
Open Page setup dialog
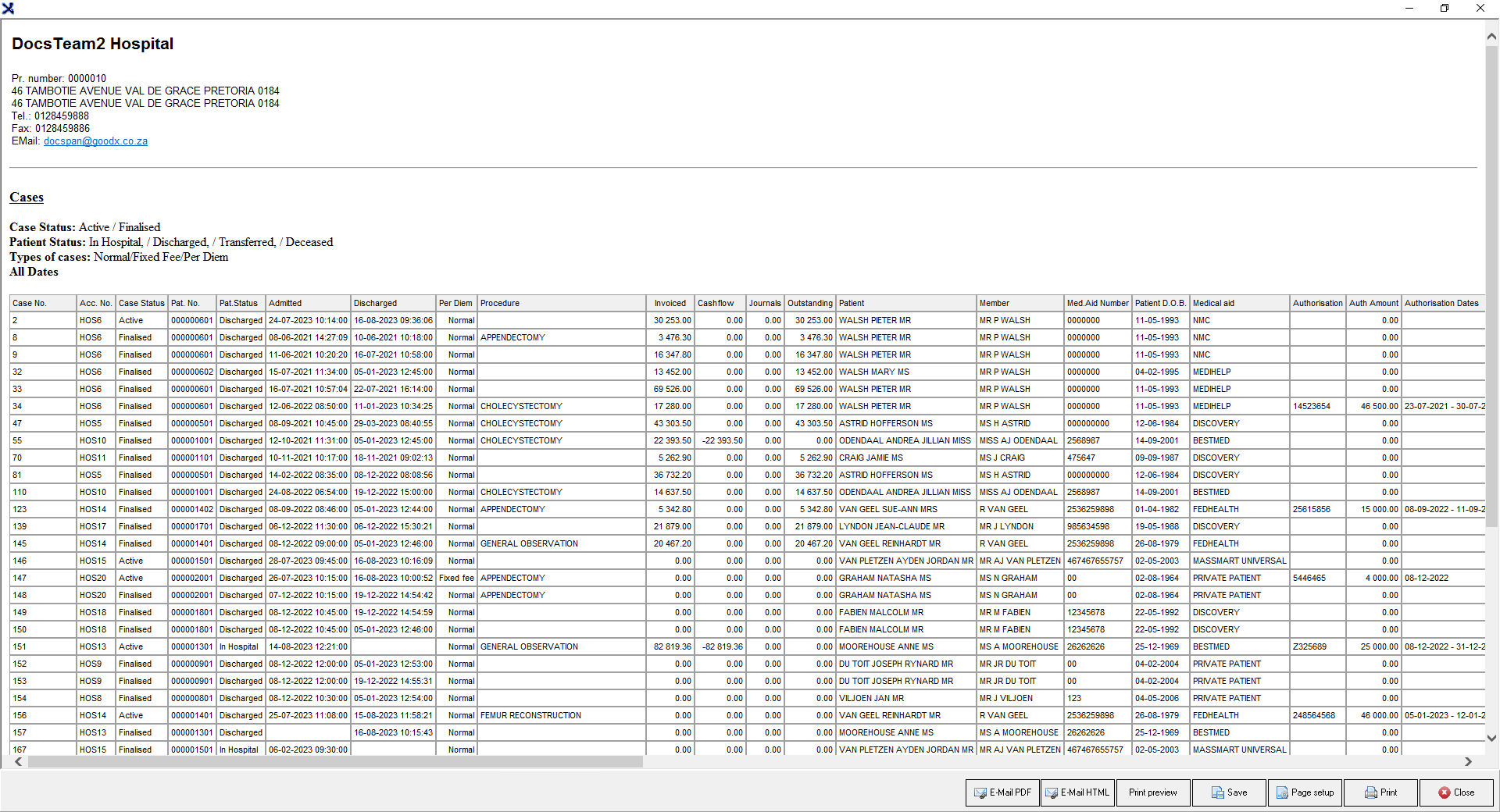click(1304, 792)
